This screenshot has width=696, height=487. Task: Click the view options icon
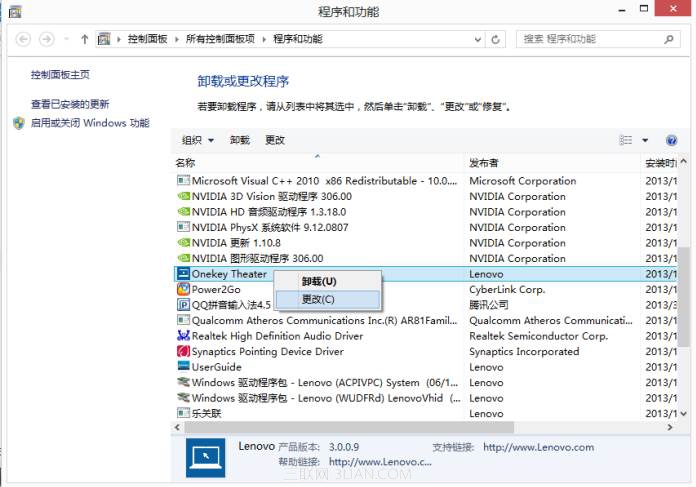coord(626,140)
